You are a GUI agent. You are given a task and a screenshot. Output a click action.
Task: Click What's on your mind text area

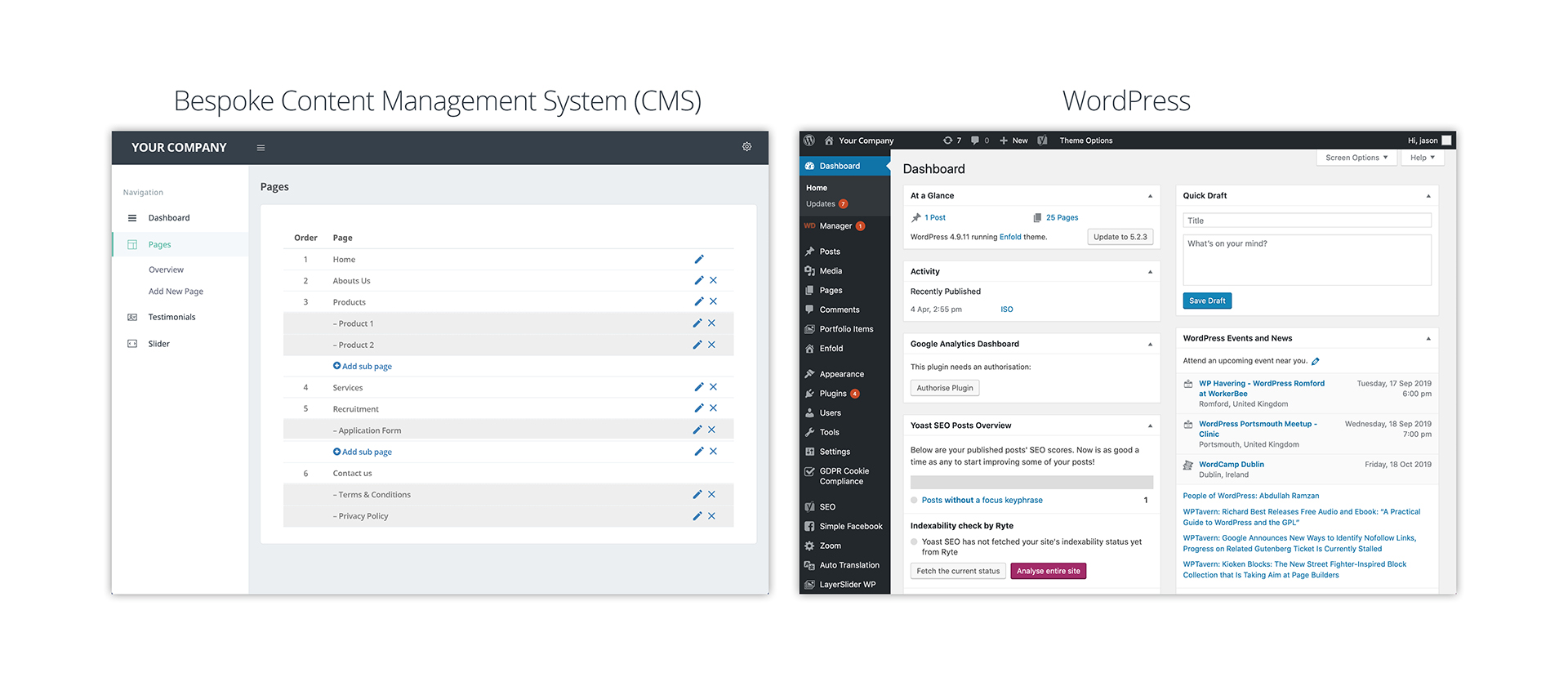(1307, 260)
